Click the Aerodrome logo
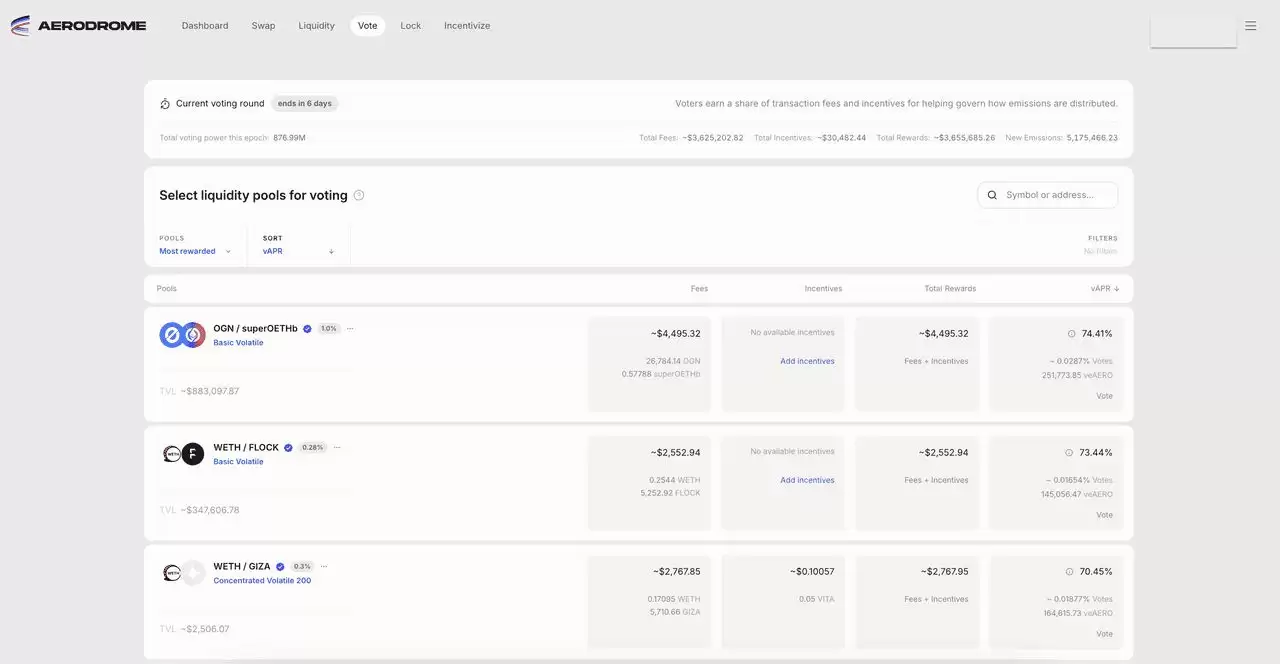 [x=78, y=26]
